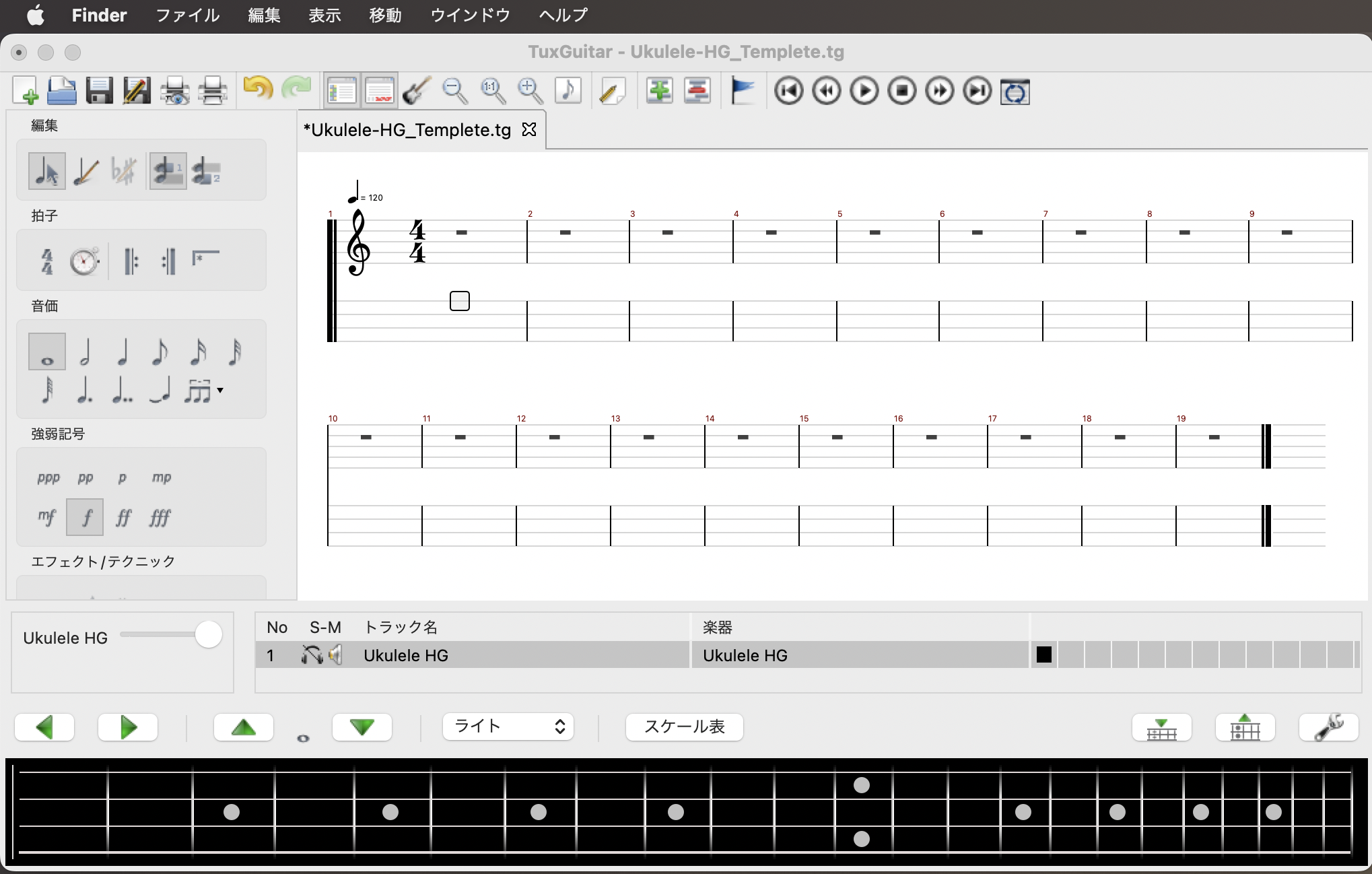This screenshot has width=1372, height=874.
Task: Toggle solo headphones on Ukulele HG track
Action: [x=312, y=654]
